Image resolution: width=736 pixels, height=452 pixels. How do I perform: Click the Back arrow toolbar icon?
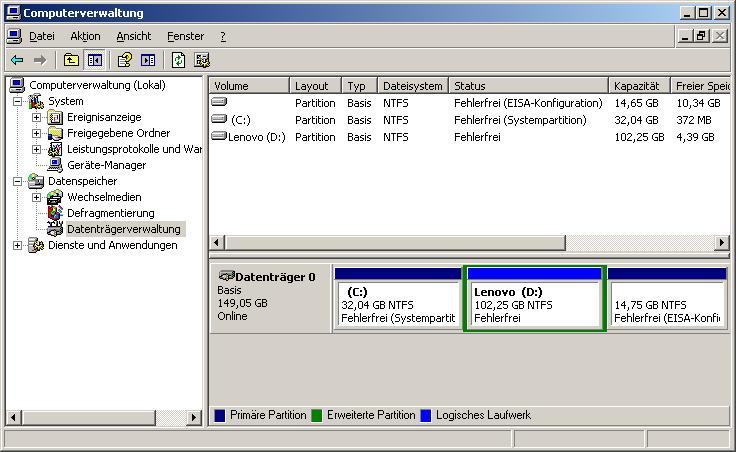point(17,60)
